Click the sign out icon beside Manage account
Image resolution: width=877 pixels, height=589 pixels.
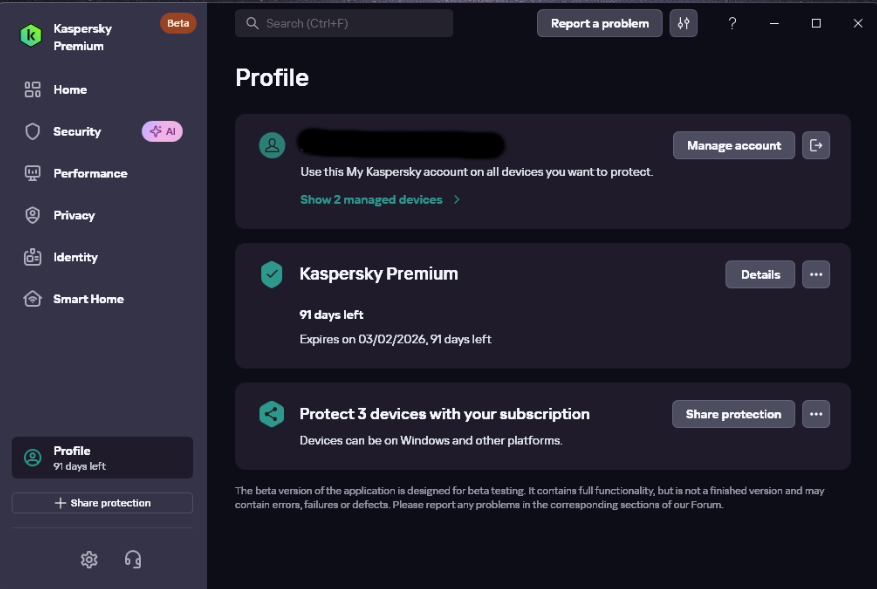click(815, 145)
